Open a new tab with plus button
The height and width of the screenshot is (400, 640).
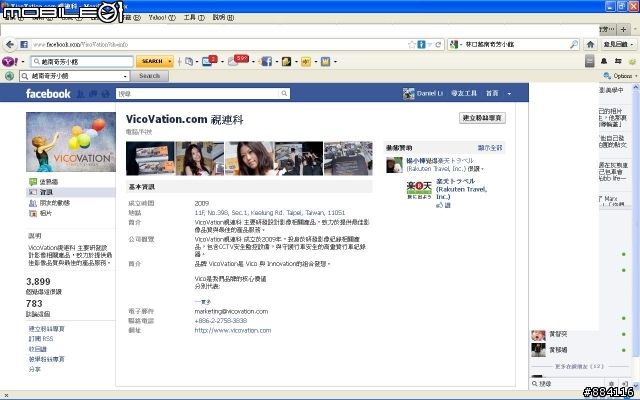(x=623, y=29)
